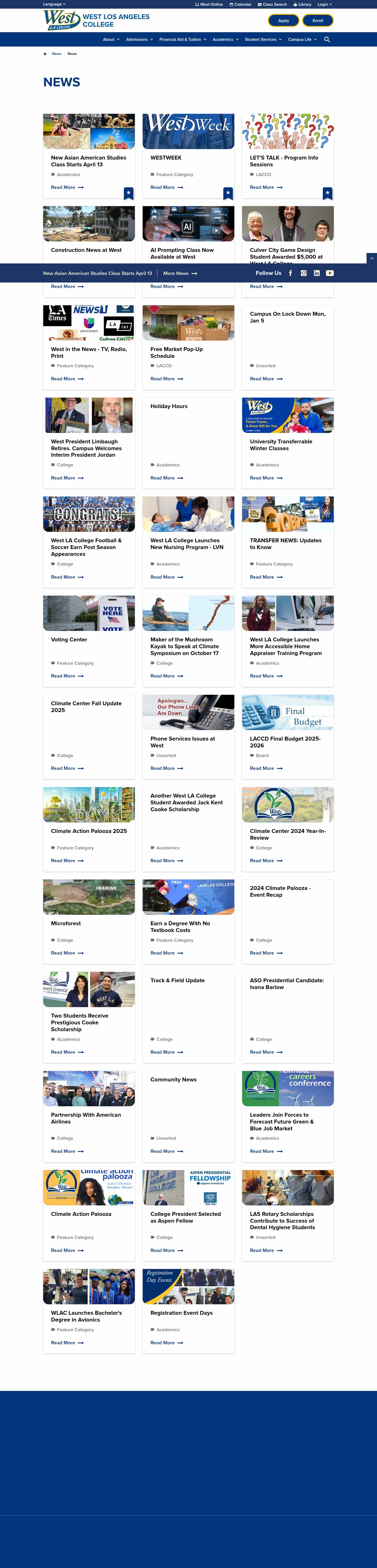
Task: Click the News breadcrumb link
Action: point(57,54)
